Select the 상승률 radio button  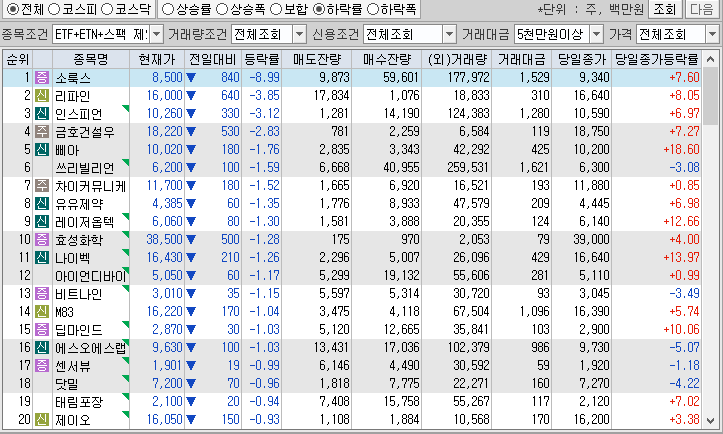[168, 9]
